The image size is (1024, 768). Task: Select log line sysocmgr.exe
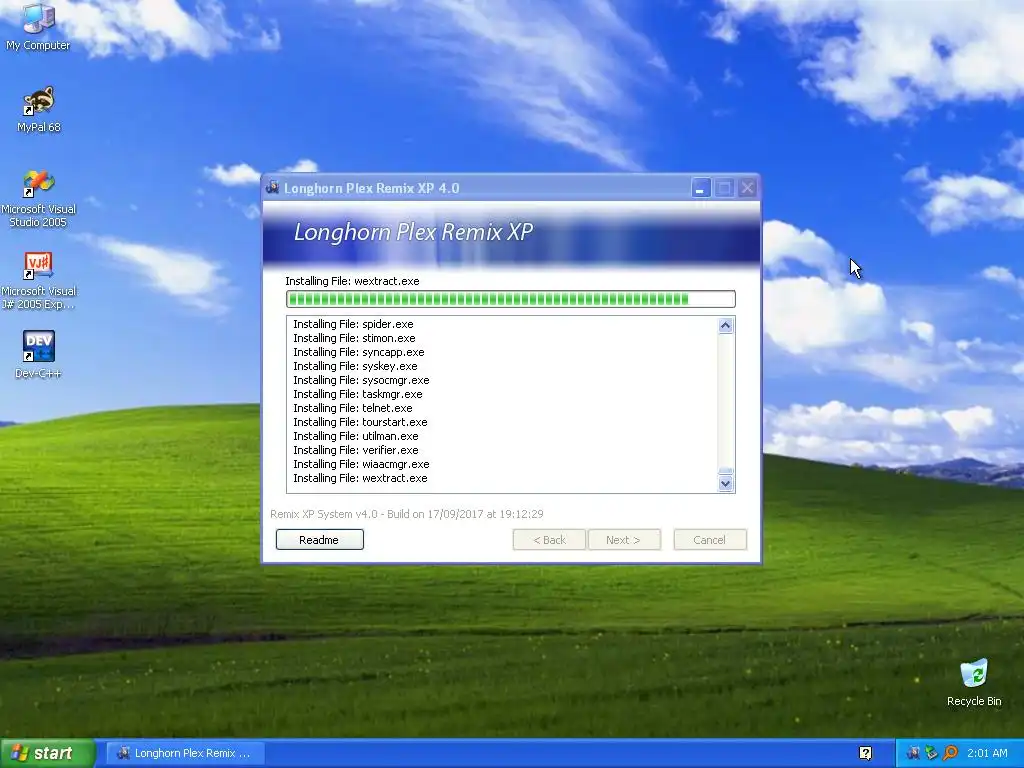361,380
